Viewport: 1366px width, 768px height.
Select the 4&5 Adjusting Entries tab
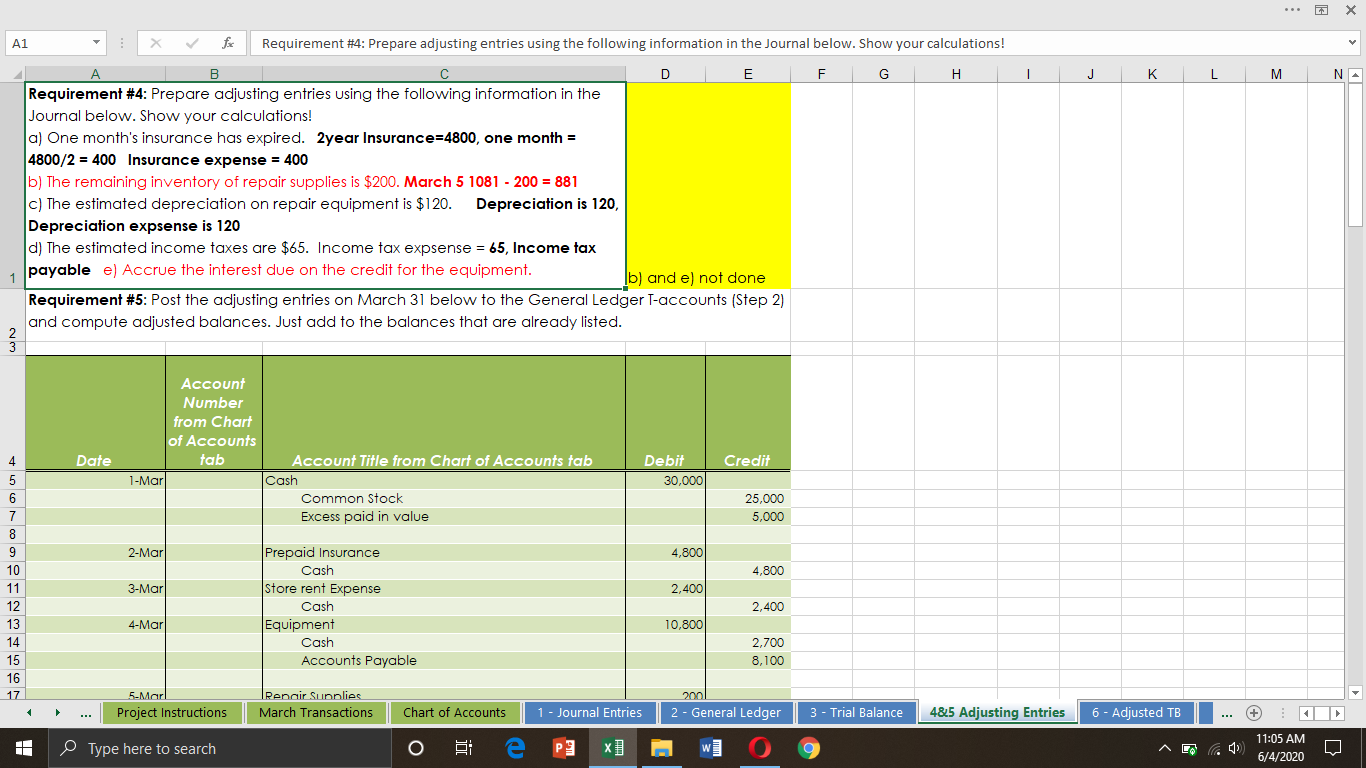(997, 713)
